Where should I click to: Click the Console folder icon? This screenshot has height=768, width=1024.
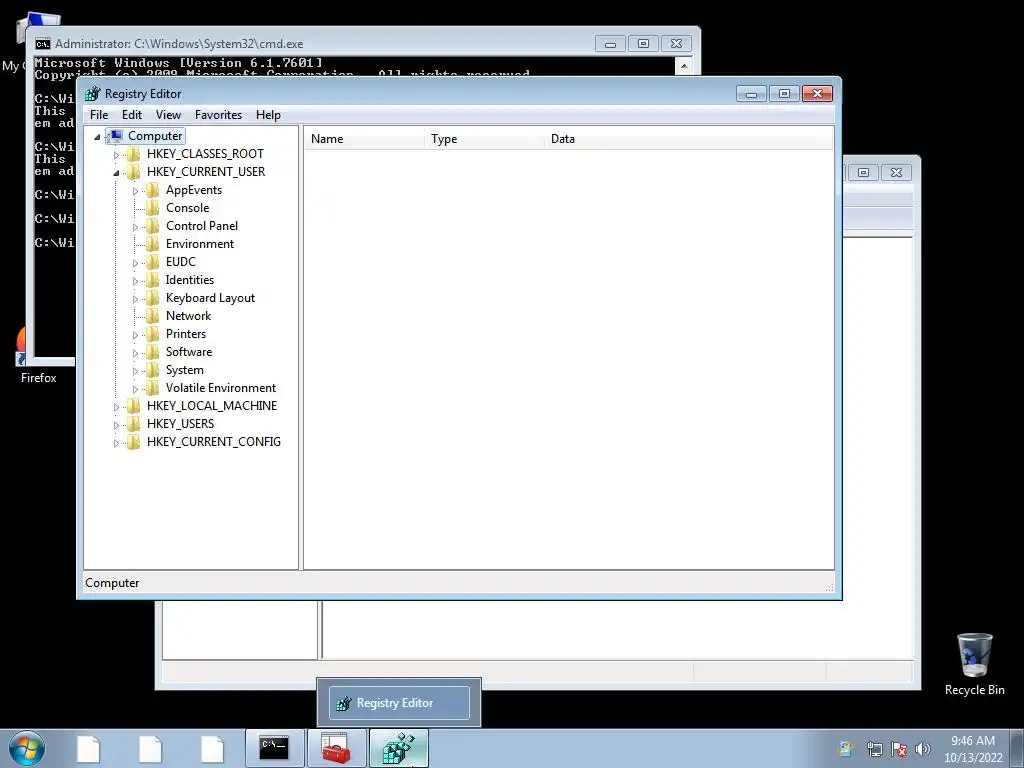[x=152, y=208]
